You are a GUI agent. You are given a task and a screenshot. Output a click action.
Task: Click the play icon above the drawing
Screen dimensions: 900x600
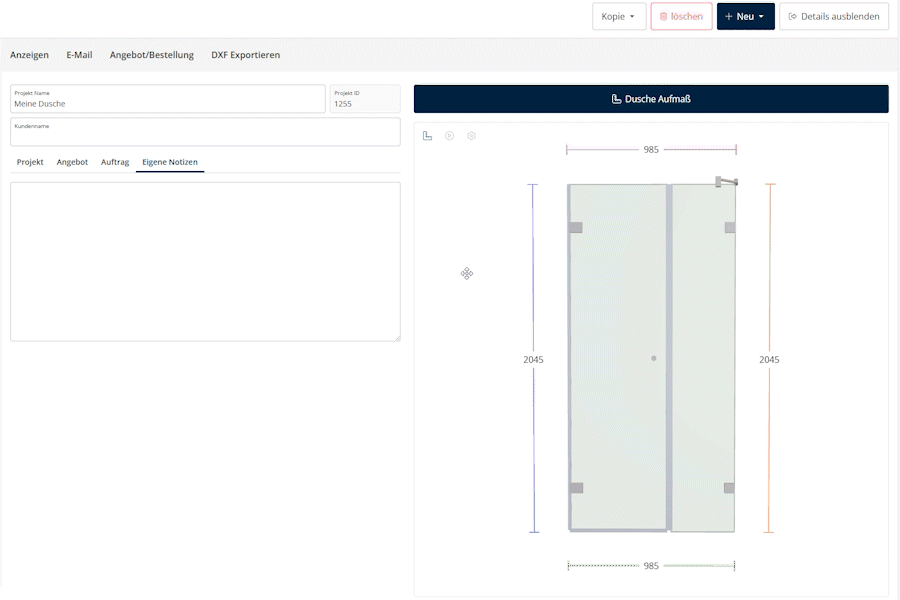click(x=450, y=136)
